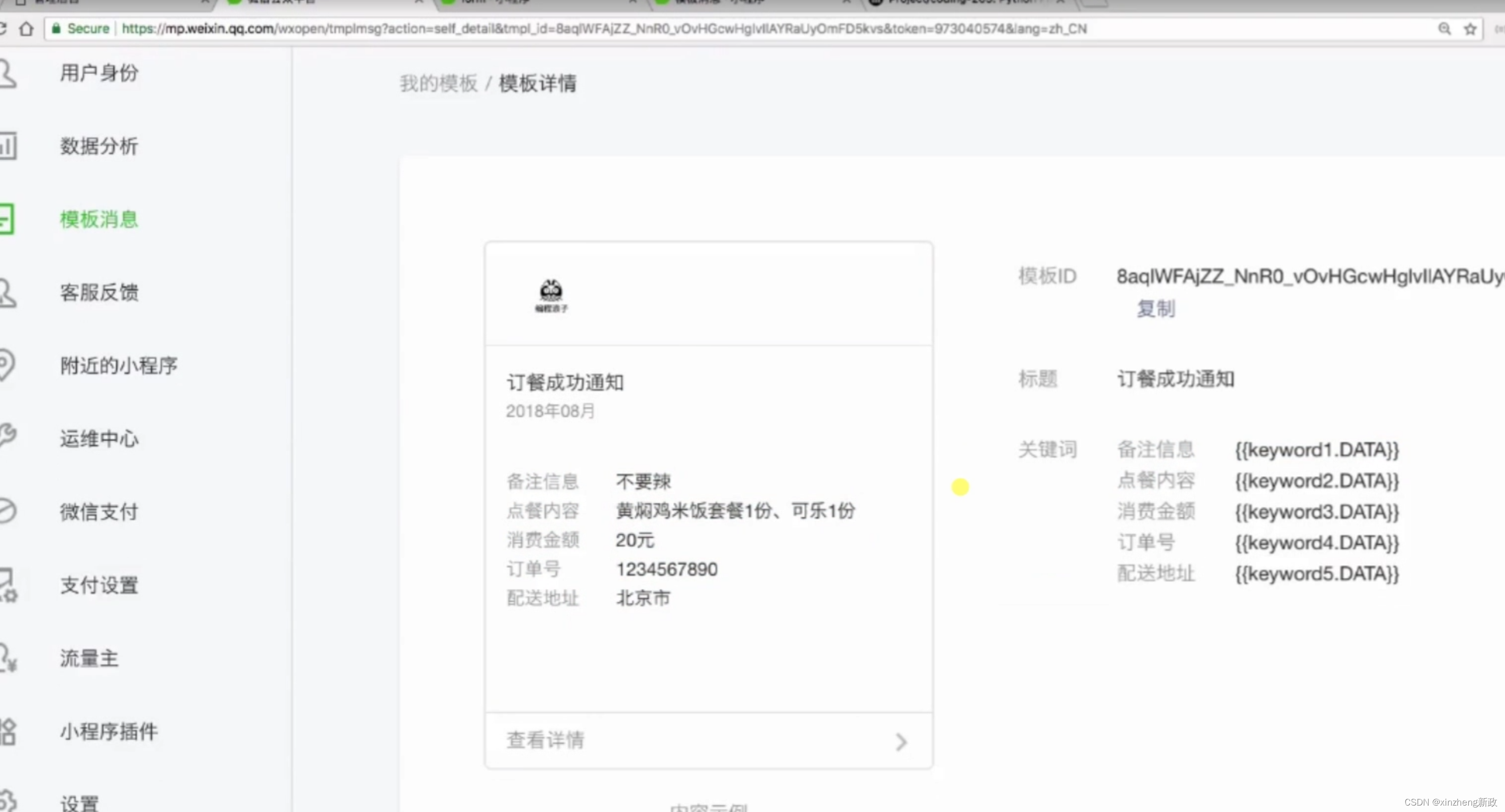The image size is (1505, 812).
Task: Click the 用户身份 sidebar icon
Action: (x=7, y=74)
